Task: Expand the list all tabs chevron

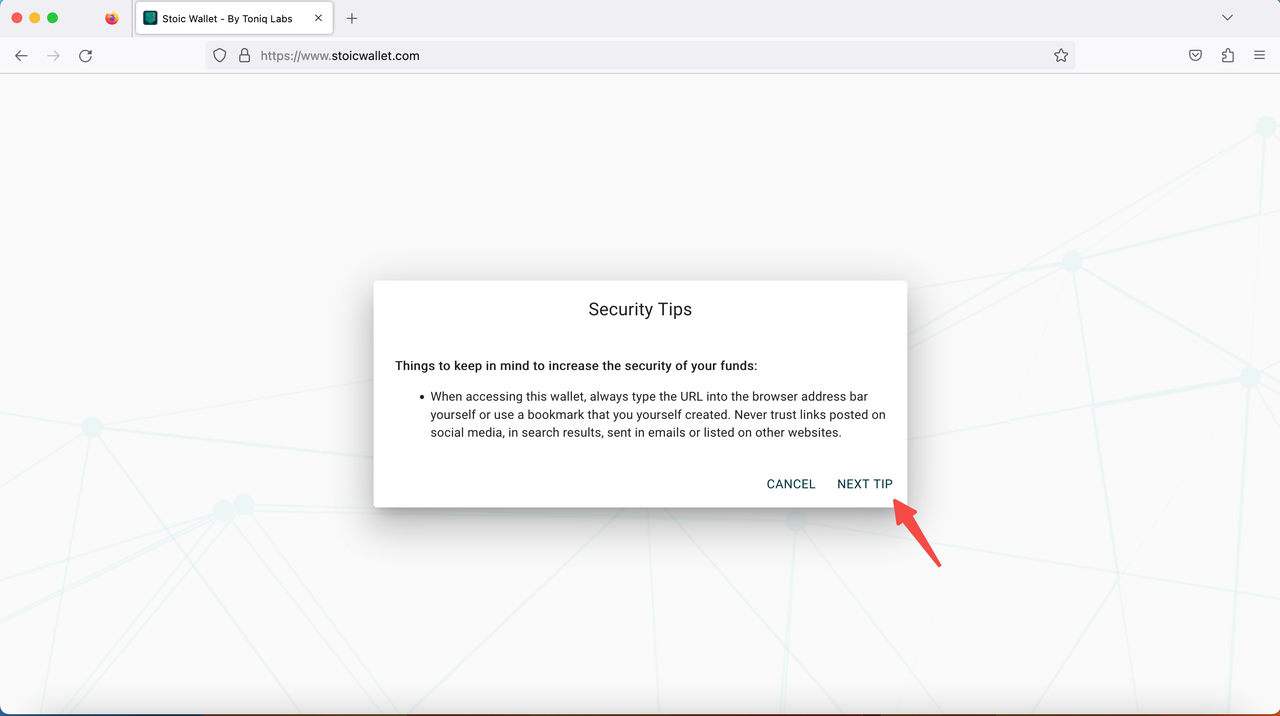Action: 1227,18
